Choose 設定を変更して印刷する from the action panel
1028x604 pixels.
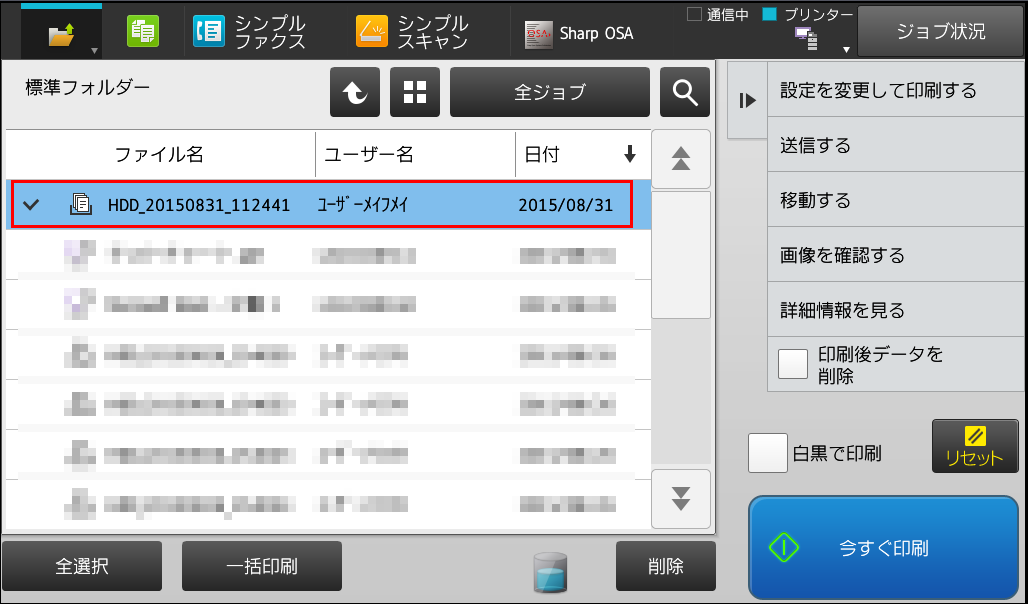(896, 90)
